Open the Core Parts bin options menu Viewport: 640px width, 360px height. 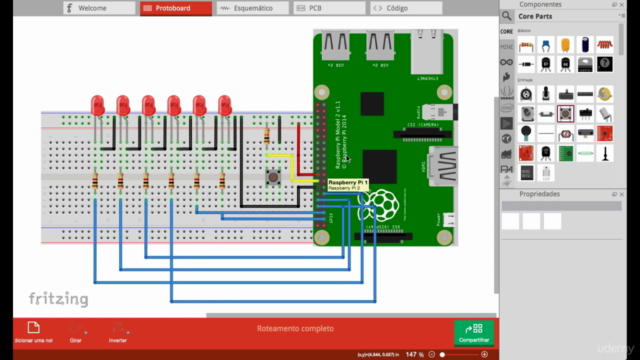622,16
